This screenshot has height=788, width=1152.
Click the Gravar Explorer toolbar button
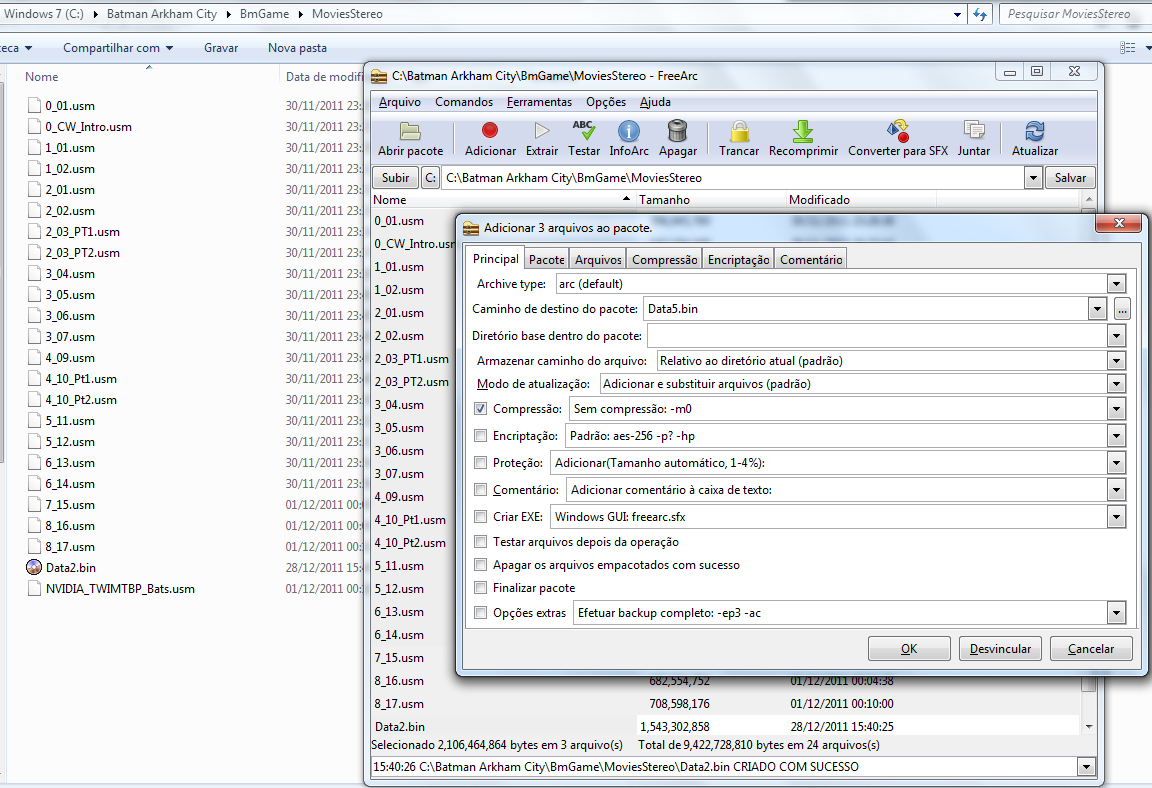[x=221, y=48]
